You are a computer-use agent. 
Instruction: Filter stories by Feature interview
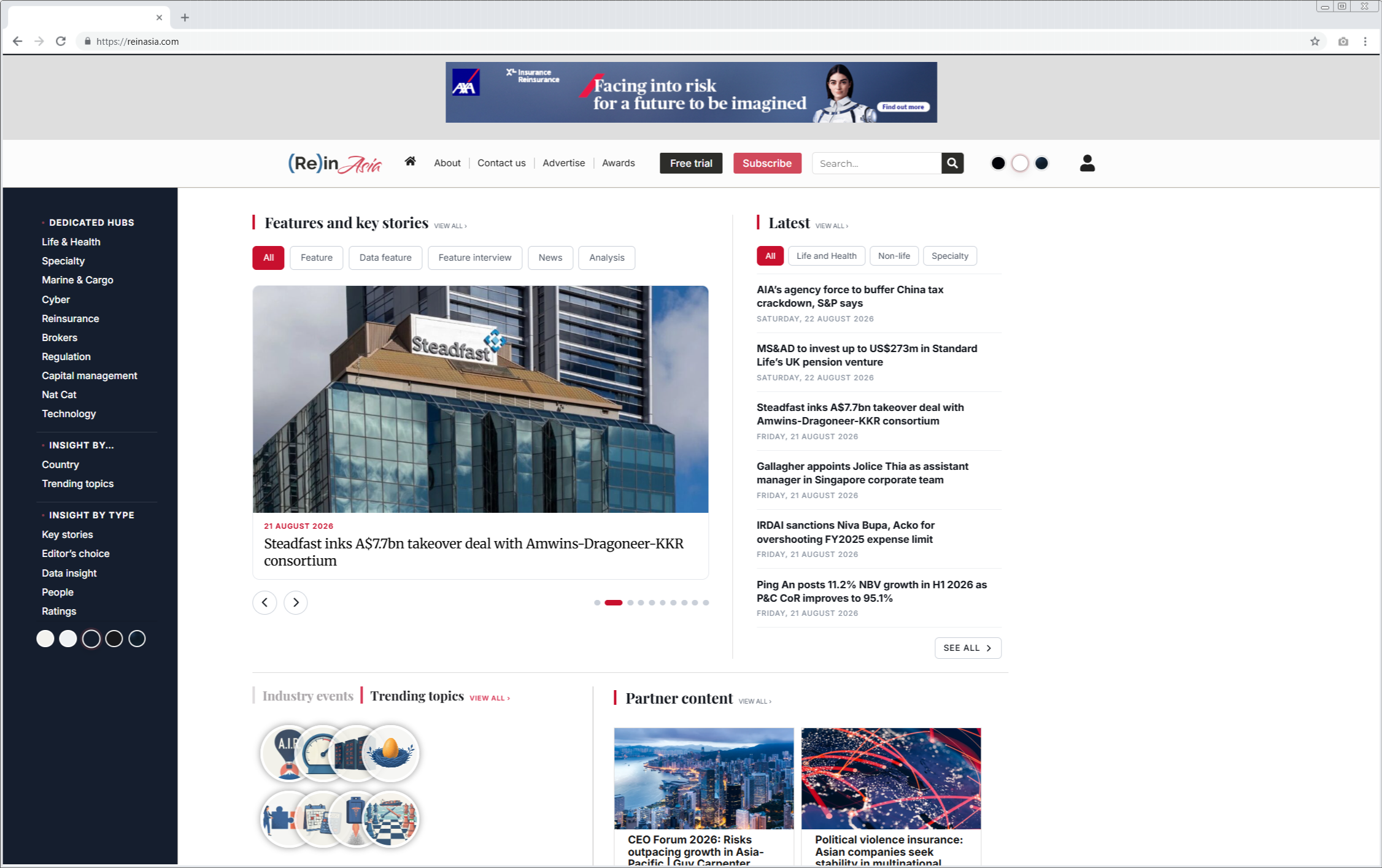click(x=475, y=258)
